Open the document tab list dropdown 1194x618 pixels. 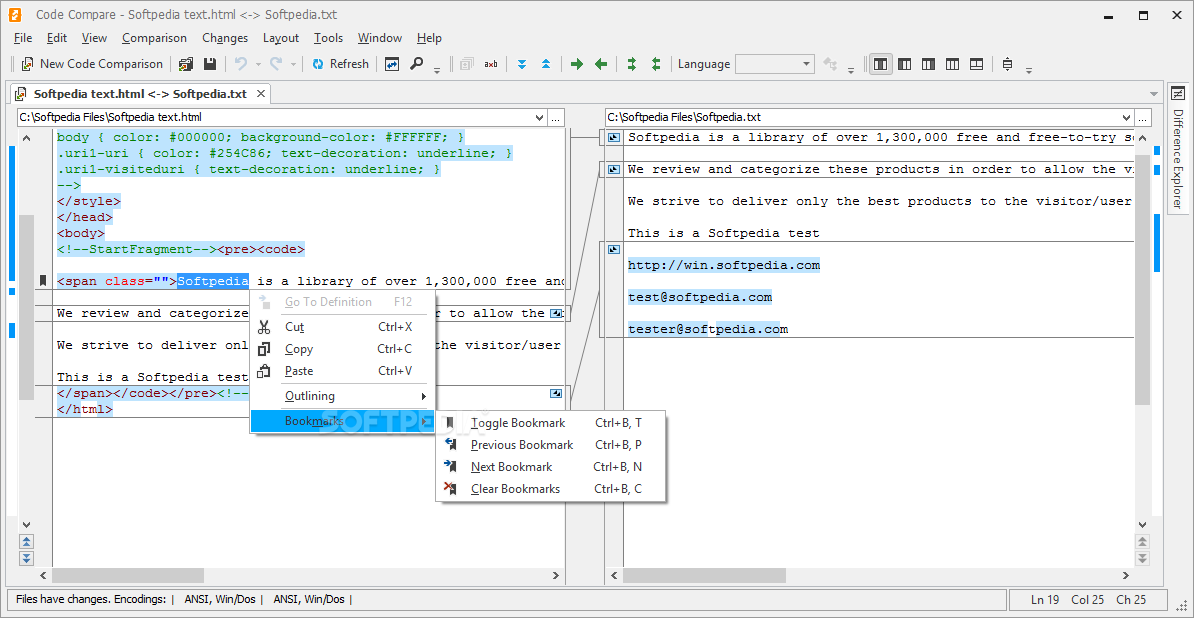(x=1154, y=94)
